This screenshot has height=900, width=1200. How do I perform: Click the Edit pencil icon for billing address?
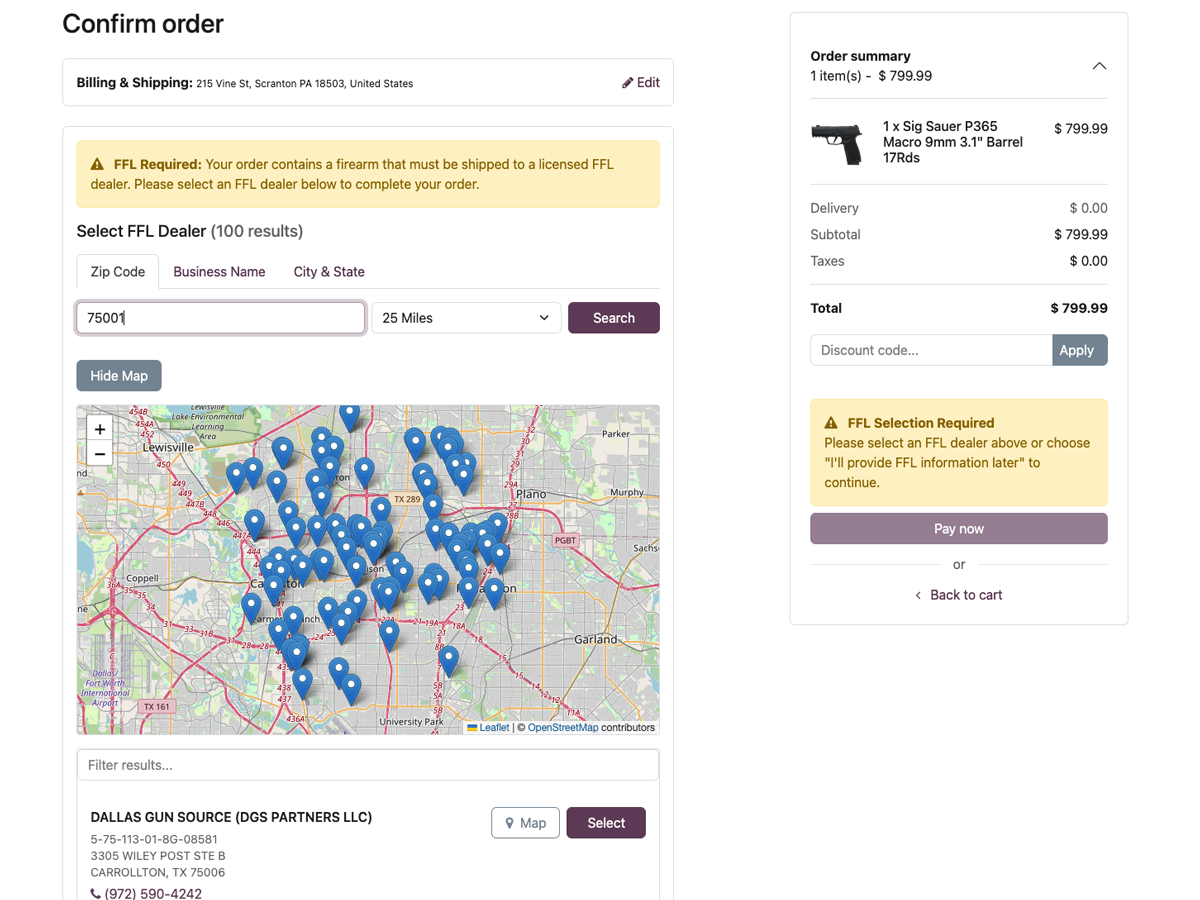coord(626,82)
